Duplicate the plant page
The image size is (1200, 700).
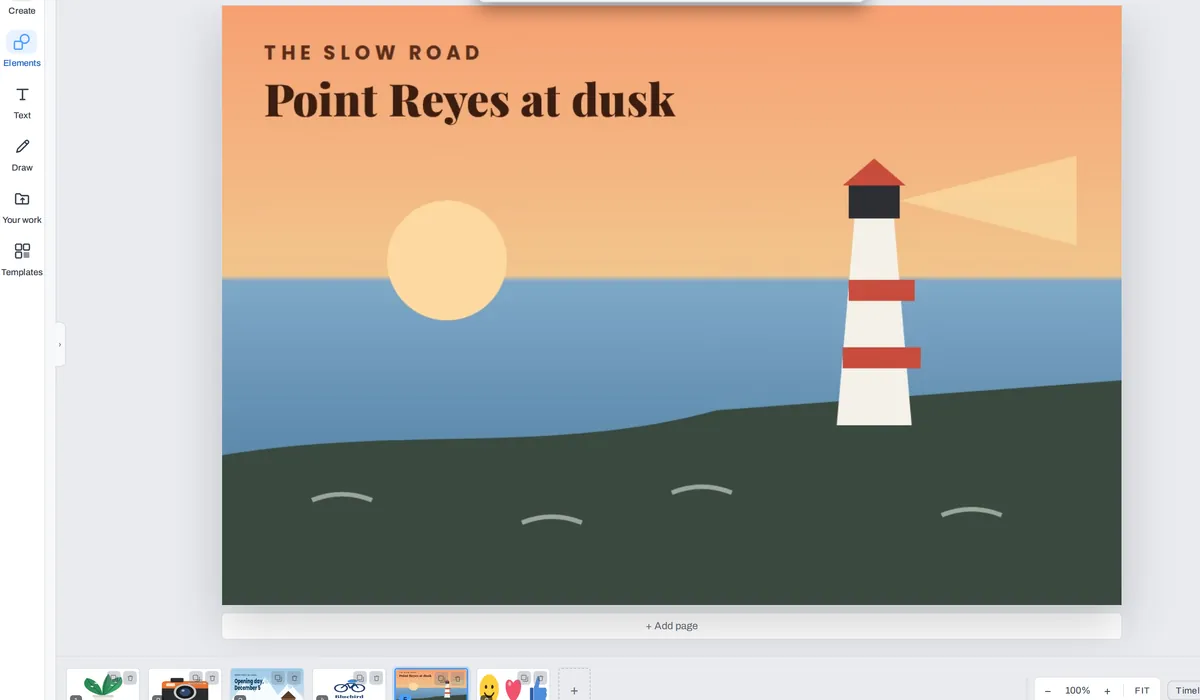[114, 678]
